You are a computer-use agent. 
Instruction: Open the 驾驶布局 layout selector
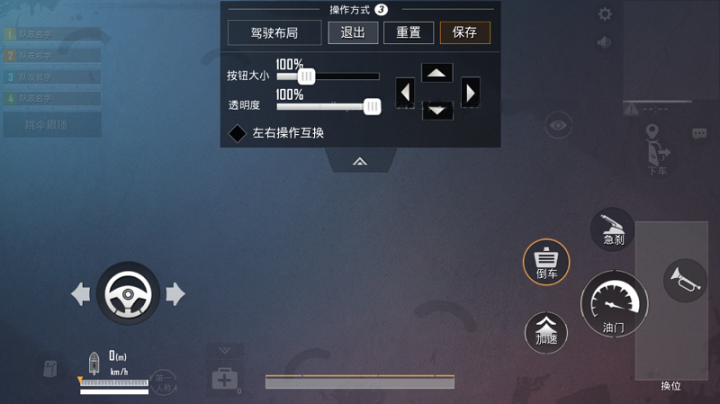(275, 33)
